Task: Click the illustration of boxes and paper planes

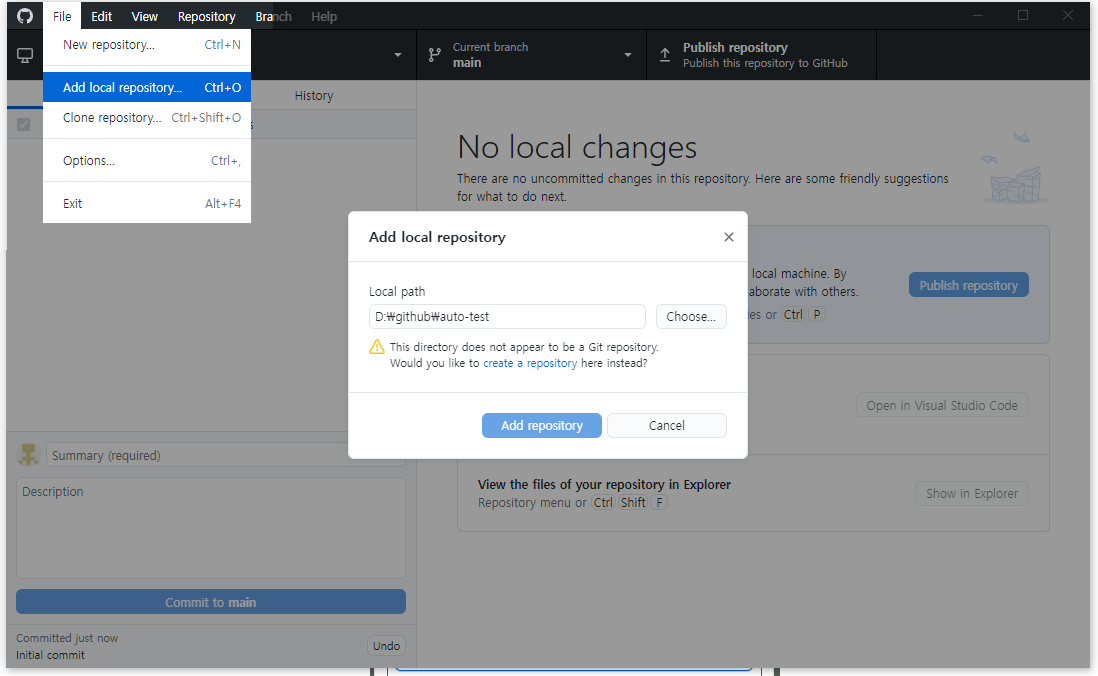Action: (1014, 168)
